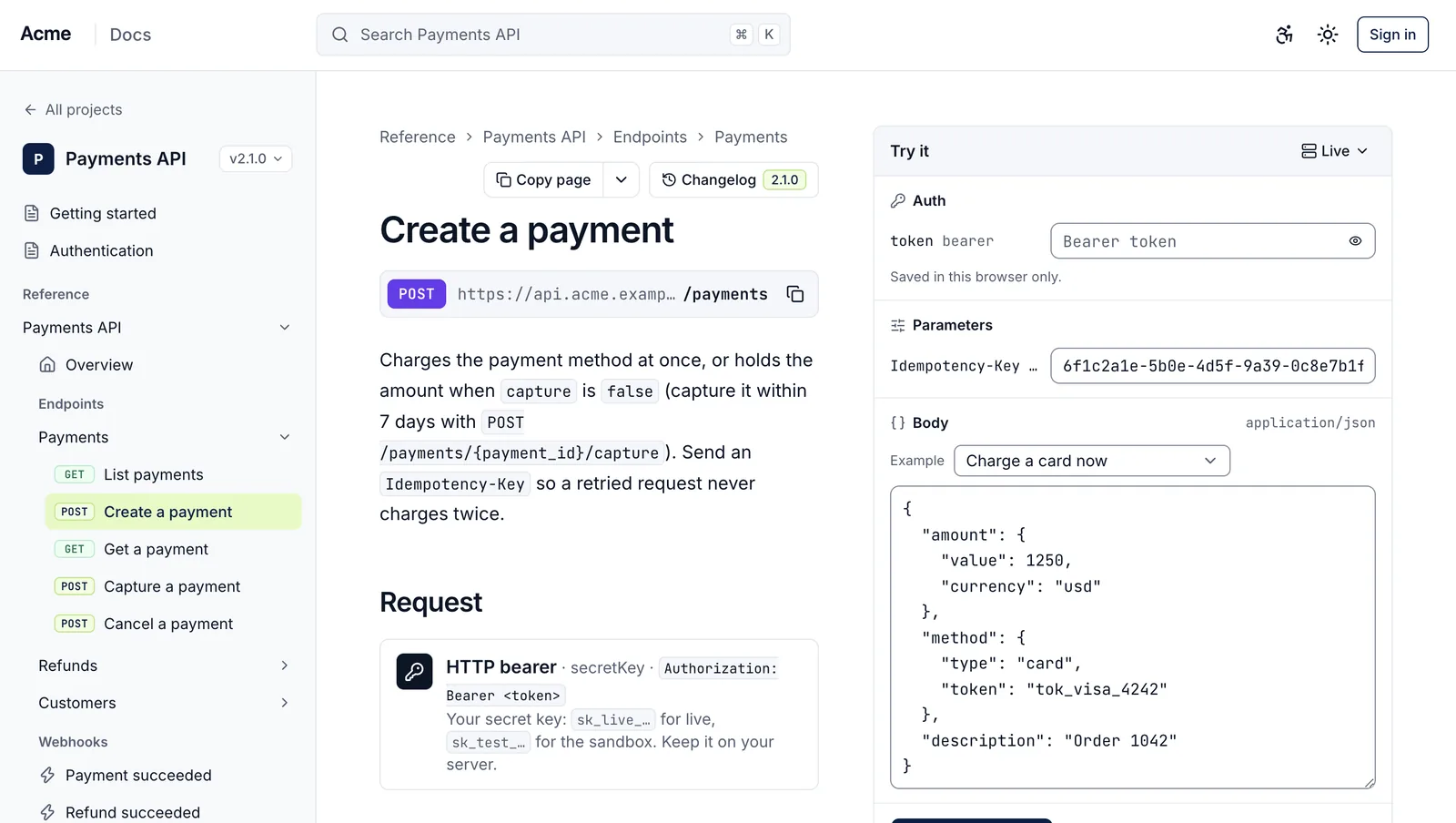Click the Endpoints breadcrumb
This screenshot has width=1456, height=823.
[x=650, y=137]
